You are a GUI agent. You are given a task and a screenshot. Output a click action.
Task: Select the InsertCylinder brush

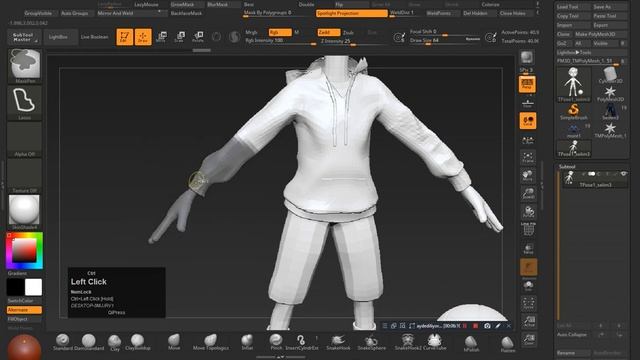tap(301, 342)
